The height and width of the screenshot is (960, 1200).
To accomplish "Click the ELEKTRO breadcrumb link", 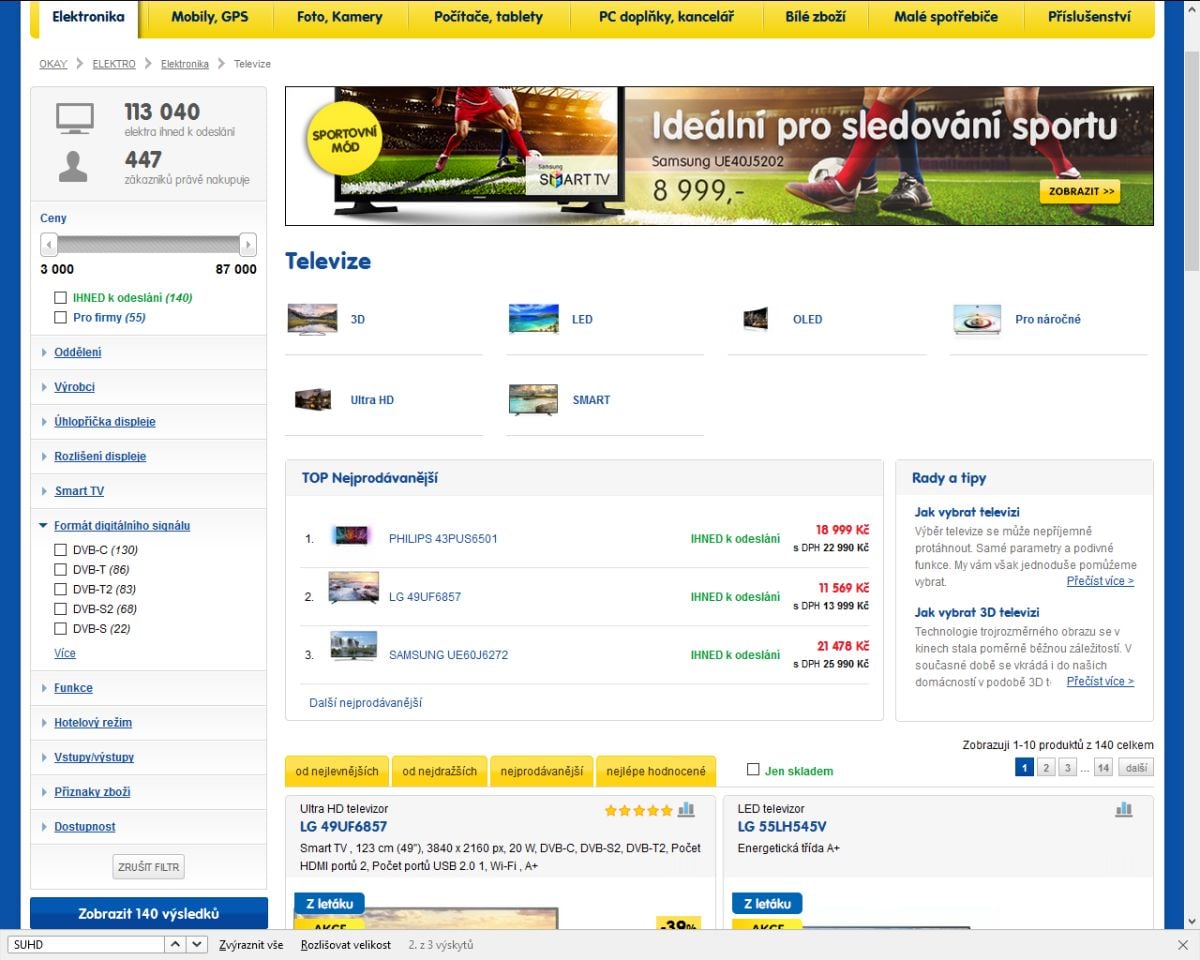I will pyautogui.click(x=114, y=64).
